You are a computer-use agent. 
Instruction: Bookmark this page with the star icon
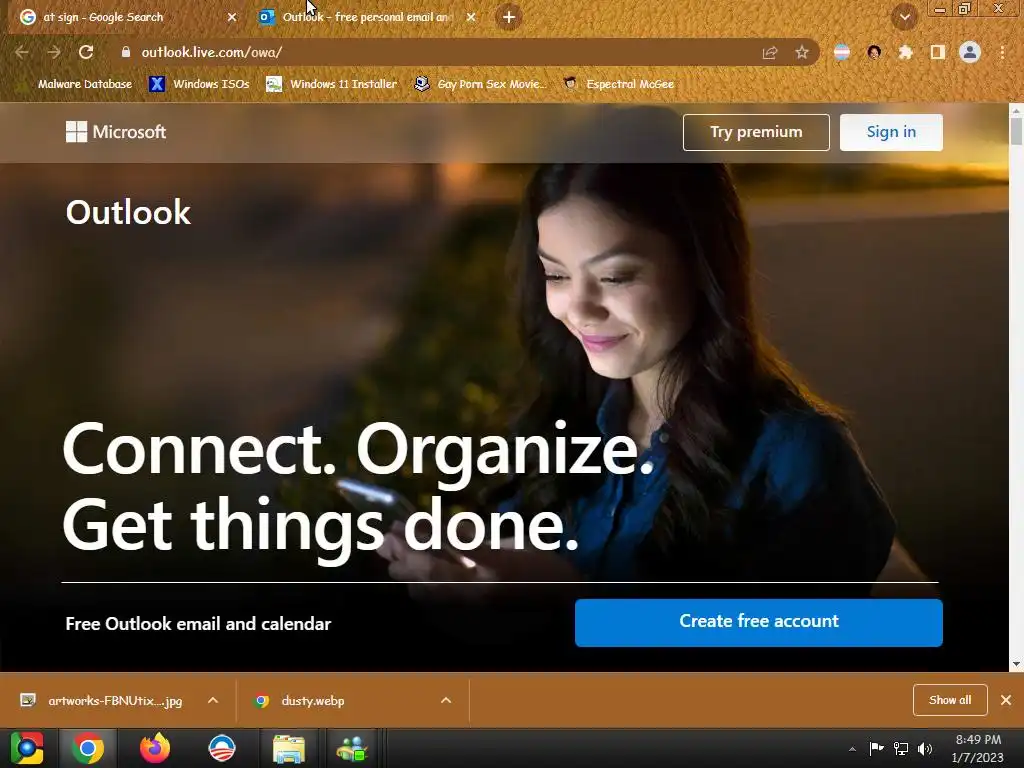click(x=802, y=52)
